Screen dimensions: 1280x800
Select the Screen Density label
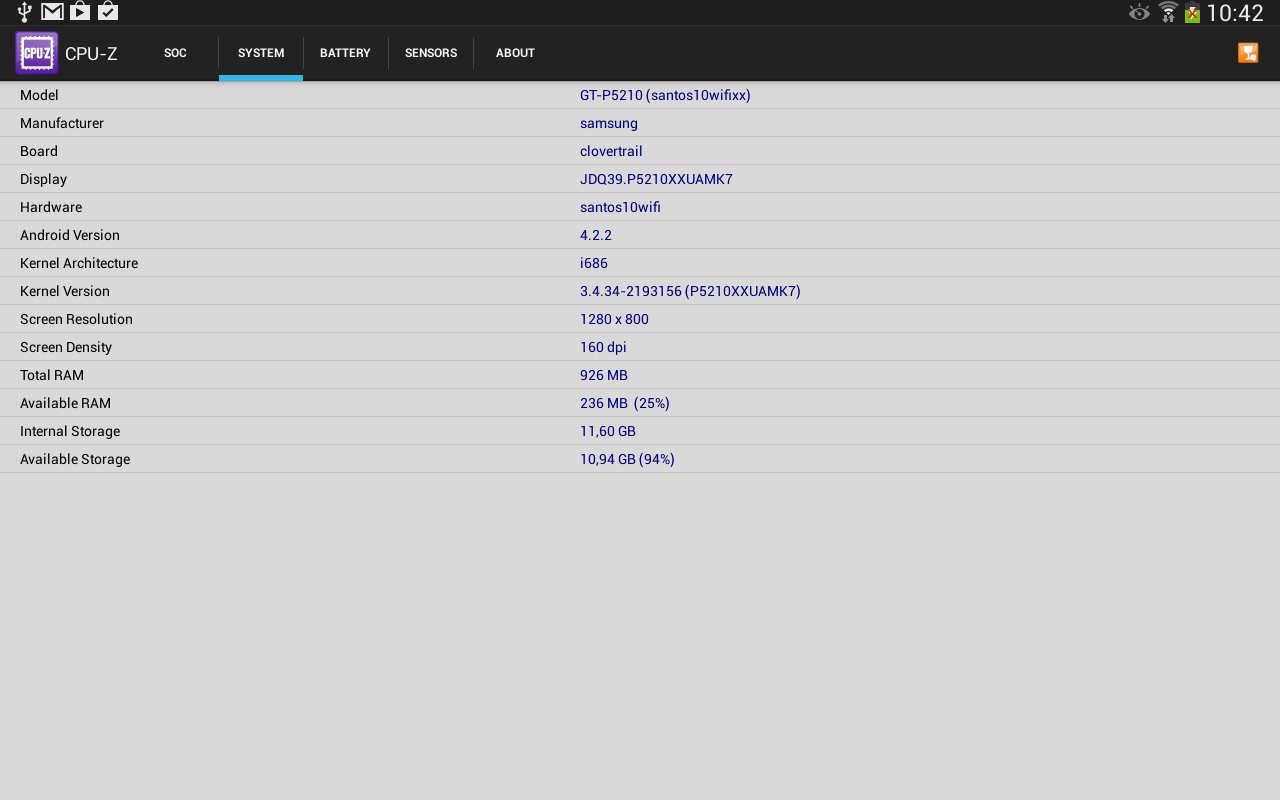(x=66, y=347)
